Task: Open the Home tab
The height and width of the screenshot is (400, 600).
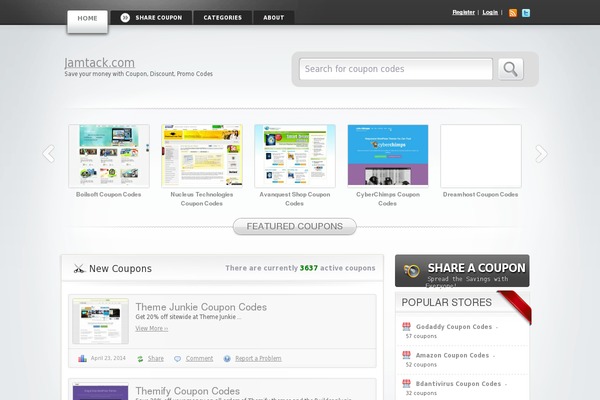Action: click(87, 18)
